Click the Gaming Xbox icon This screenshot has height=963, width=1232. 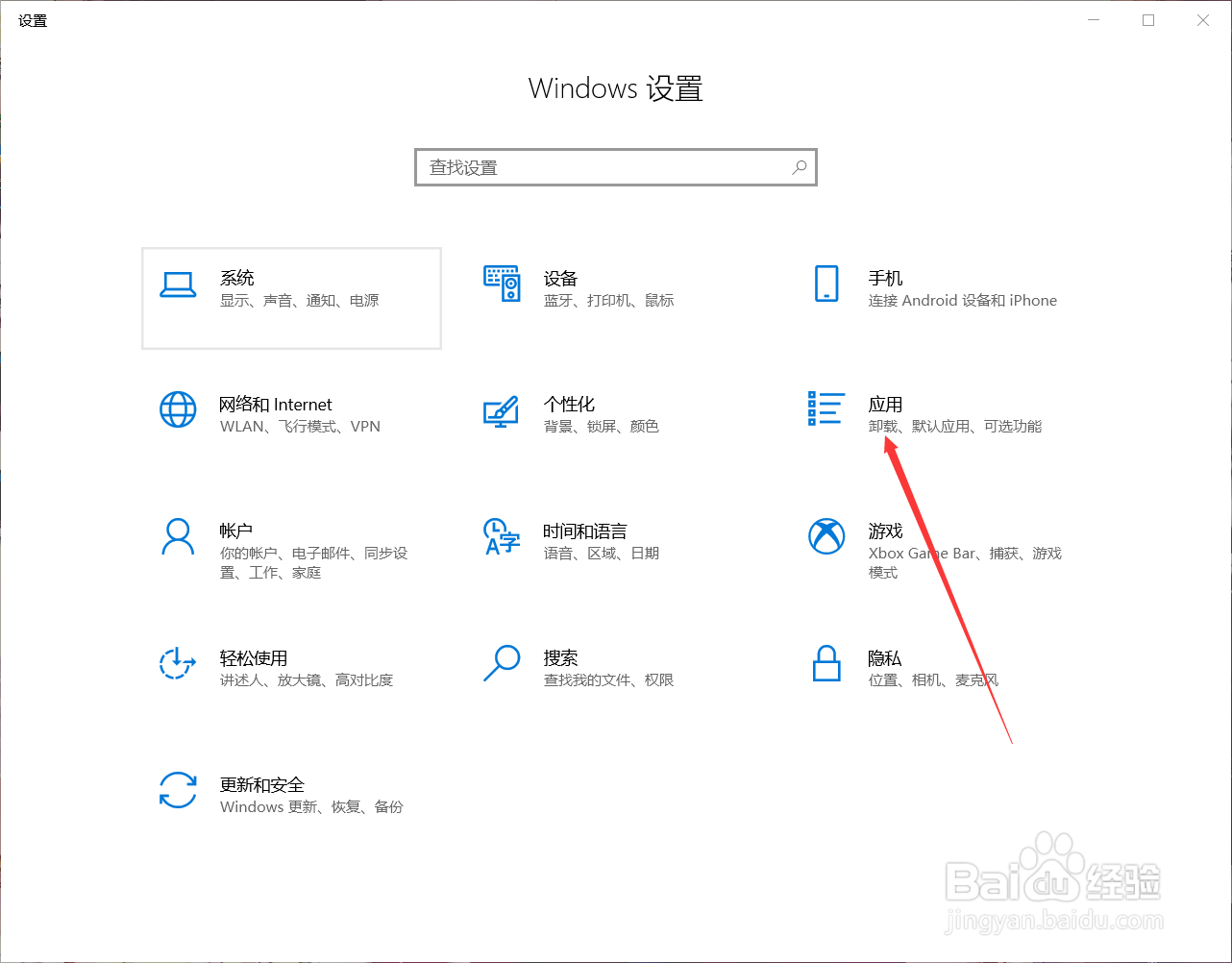[x=826, y=537]
